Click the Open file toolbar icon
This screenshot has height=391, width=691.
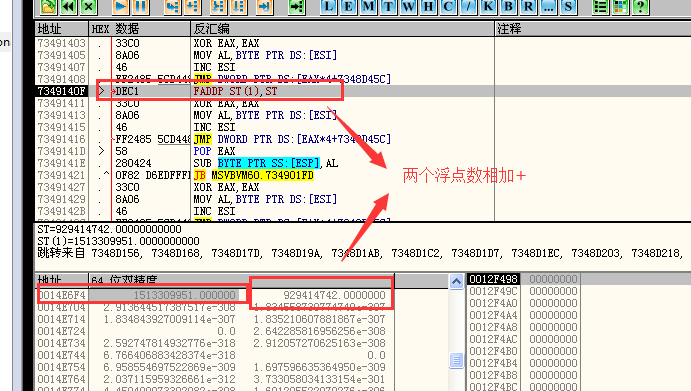[48, 7]
